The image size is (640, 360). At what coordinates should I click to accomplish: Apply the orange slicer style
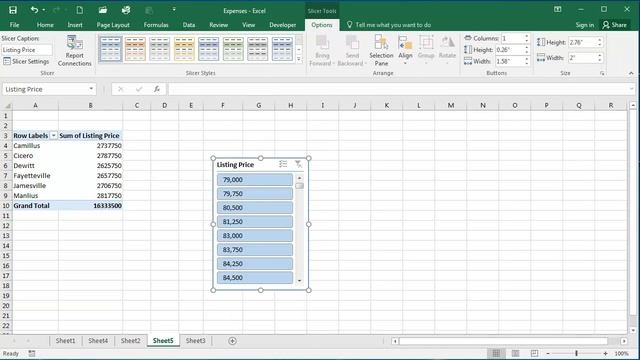[x=135, y=49]
